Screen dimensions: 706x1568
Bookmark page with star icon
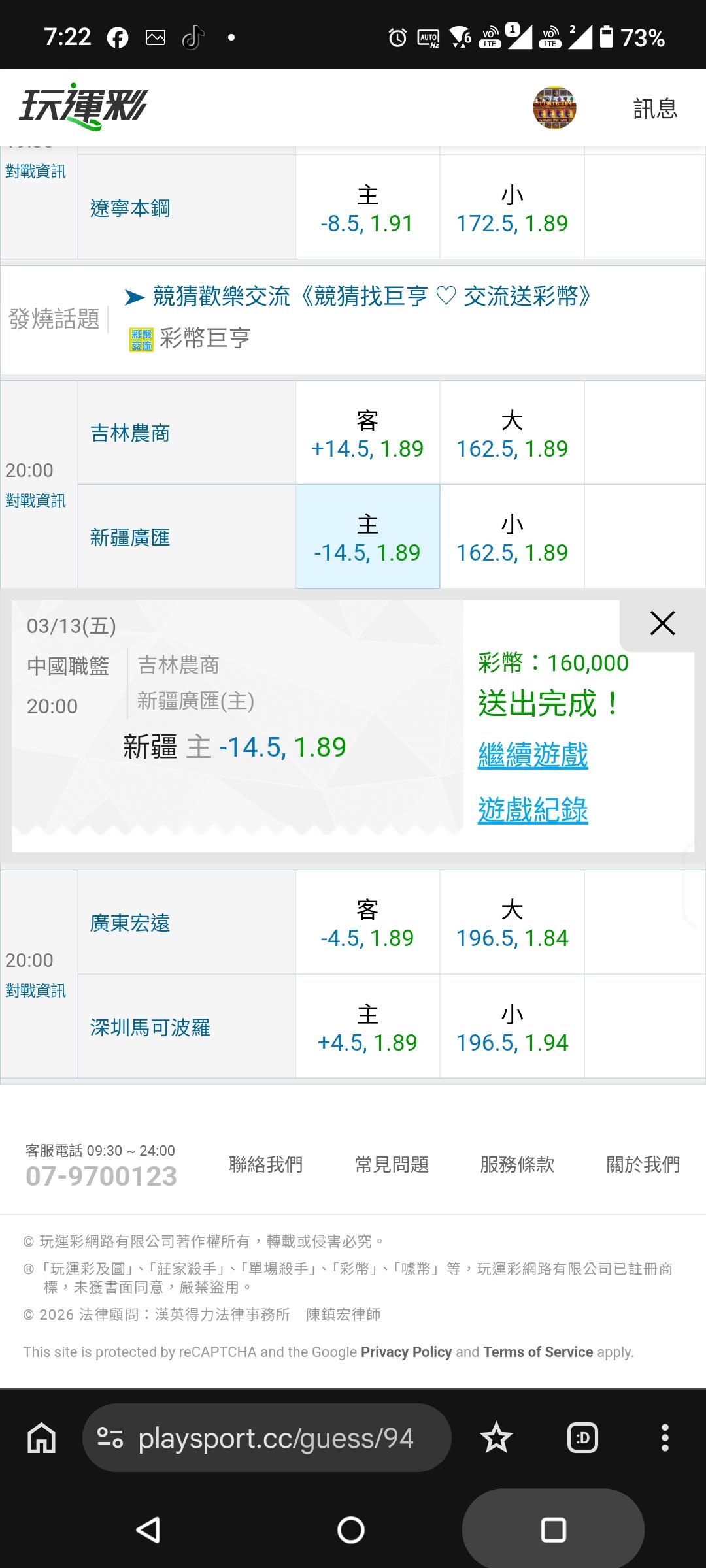point(496,1438)
